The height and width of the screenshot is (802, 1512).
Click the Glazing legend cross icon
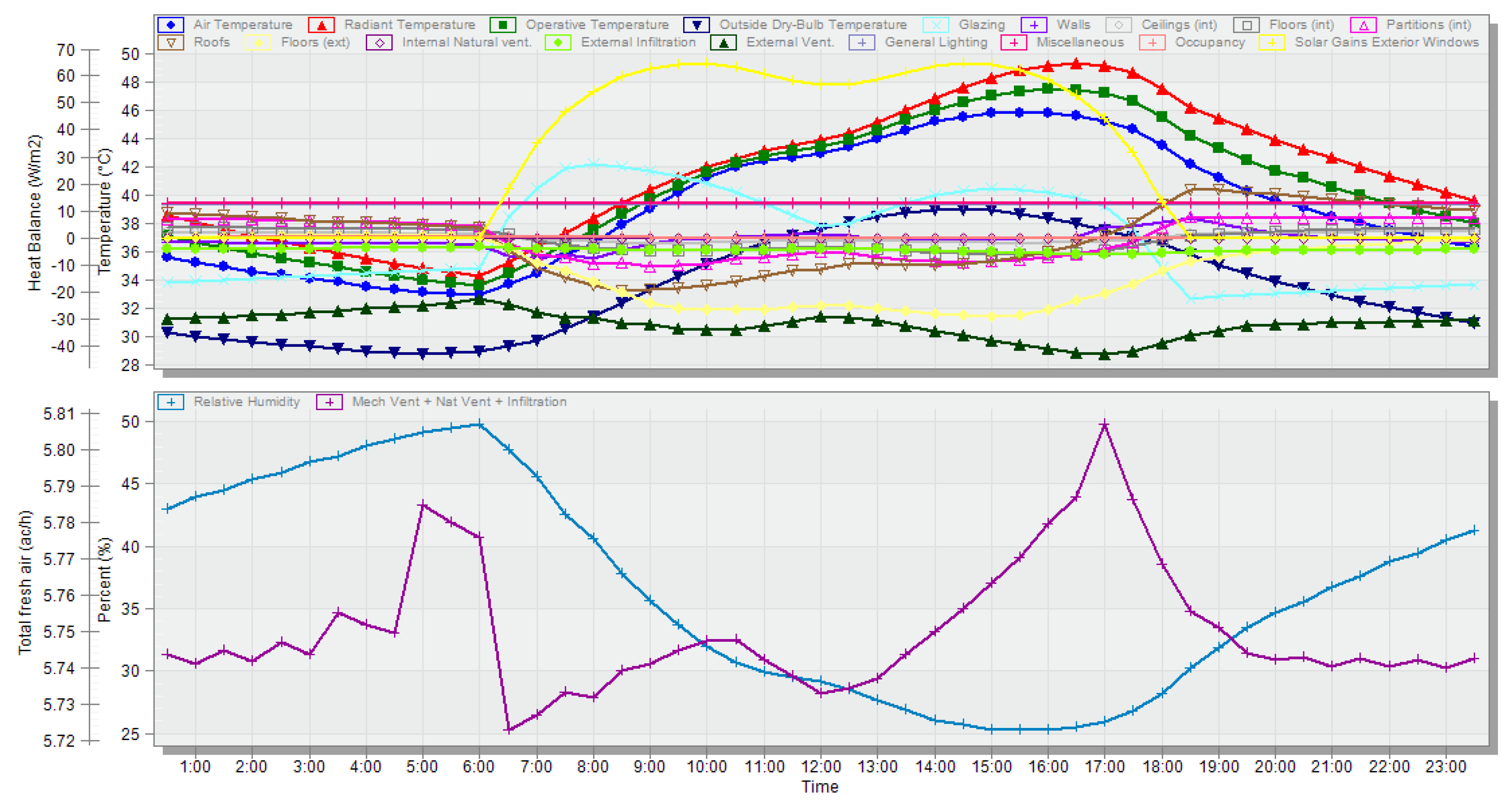[x=936, y=25]
